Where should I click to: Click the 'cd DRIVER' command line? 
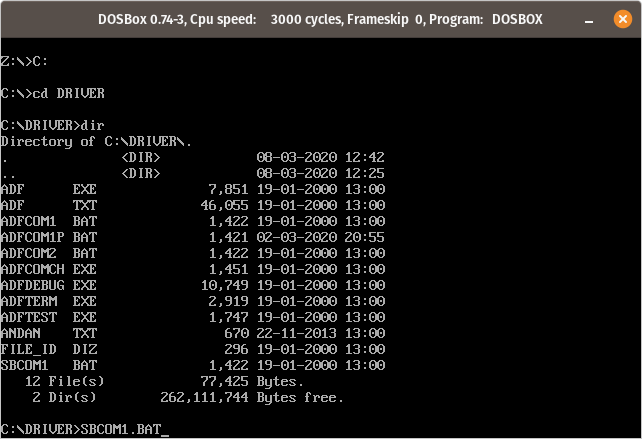(x=52, y=94)
